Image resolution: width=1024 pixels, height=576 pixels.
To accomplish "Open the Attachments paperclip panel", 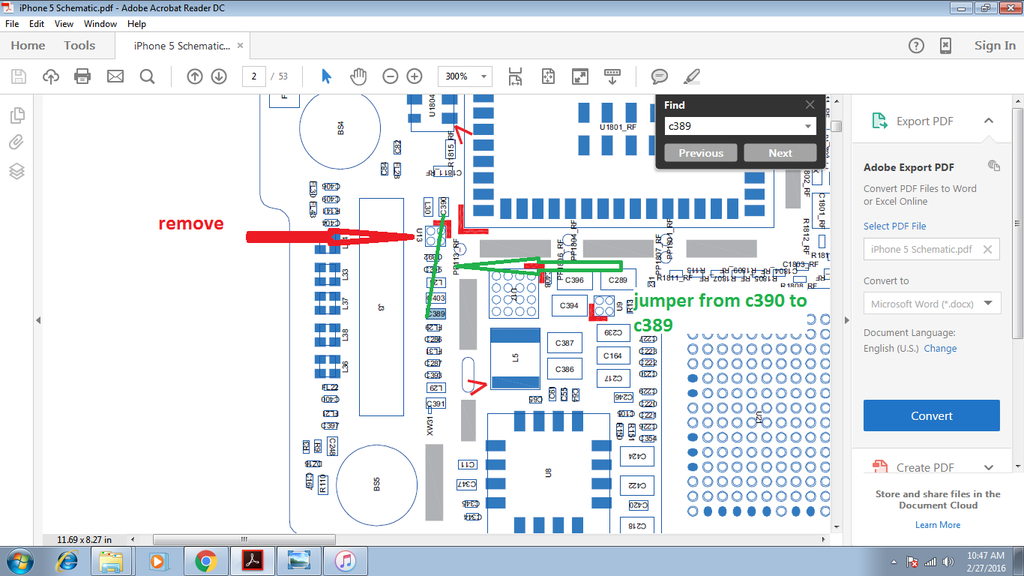I will [x=17, y=142].
